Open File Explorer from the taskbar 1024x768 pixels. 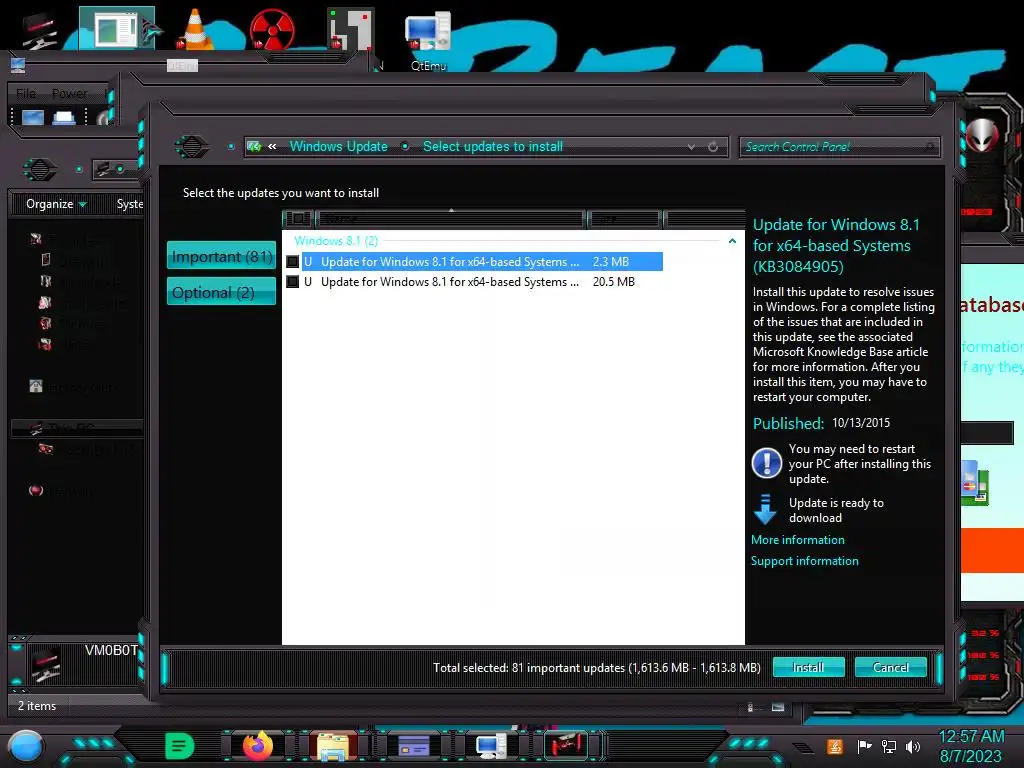tap(332, 746)
